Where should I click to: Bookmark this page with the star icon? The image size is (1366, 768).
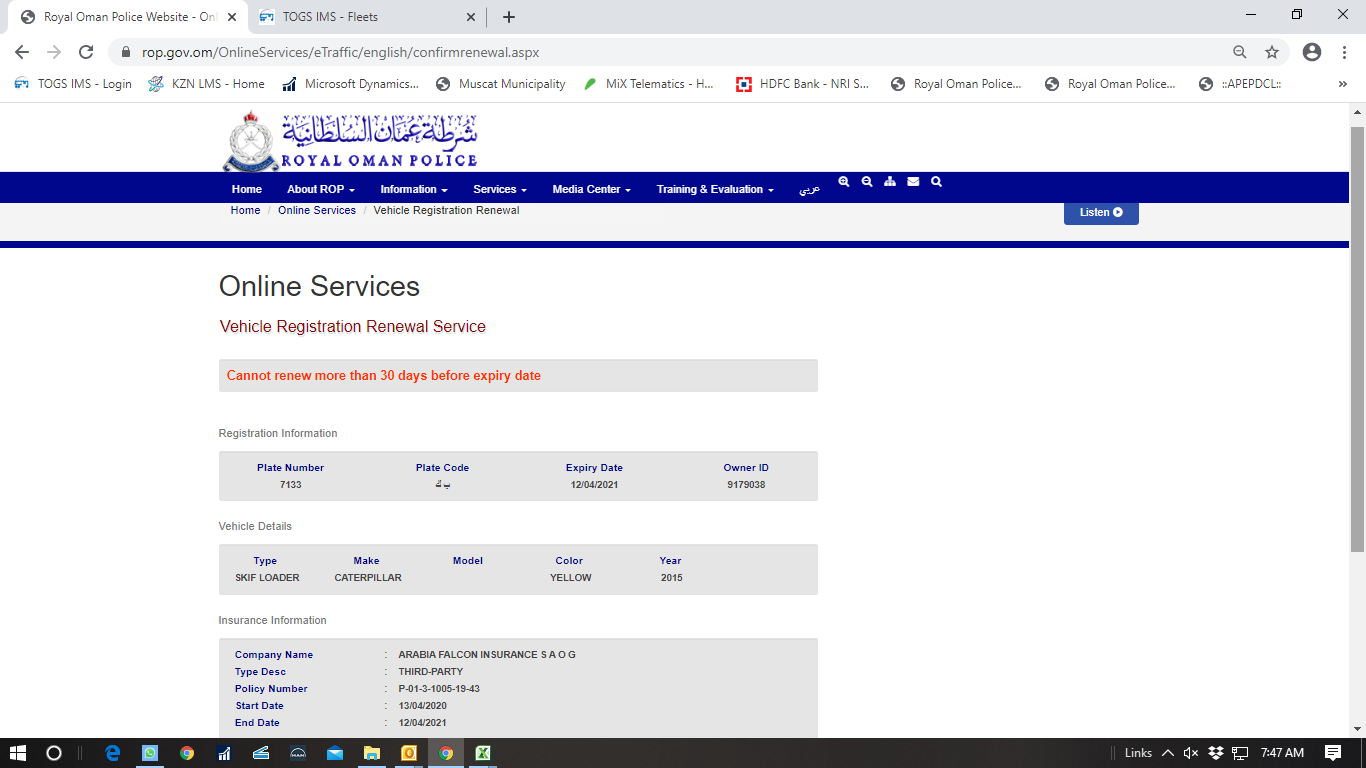pos(1272,52)
